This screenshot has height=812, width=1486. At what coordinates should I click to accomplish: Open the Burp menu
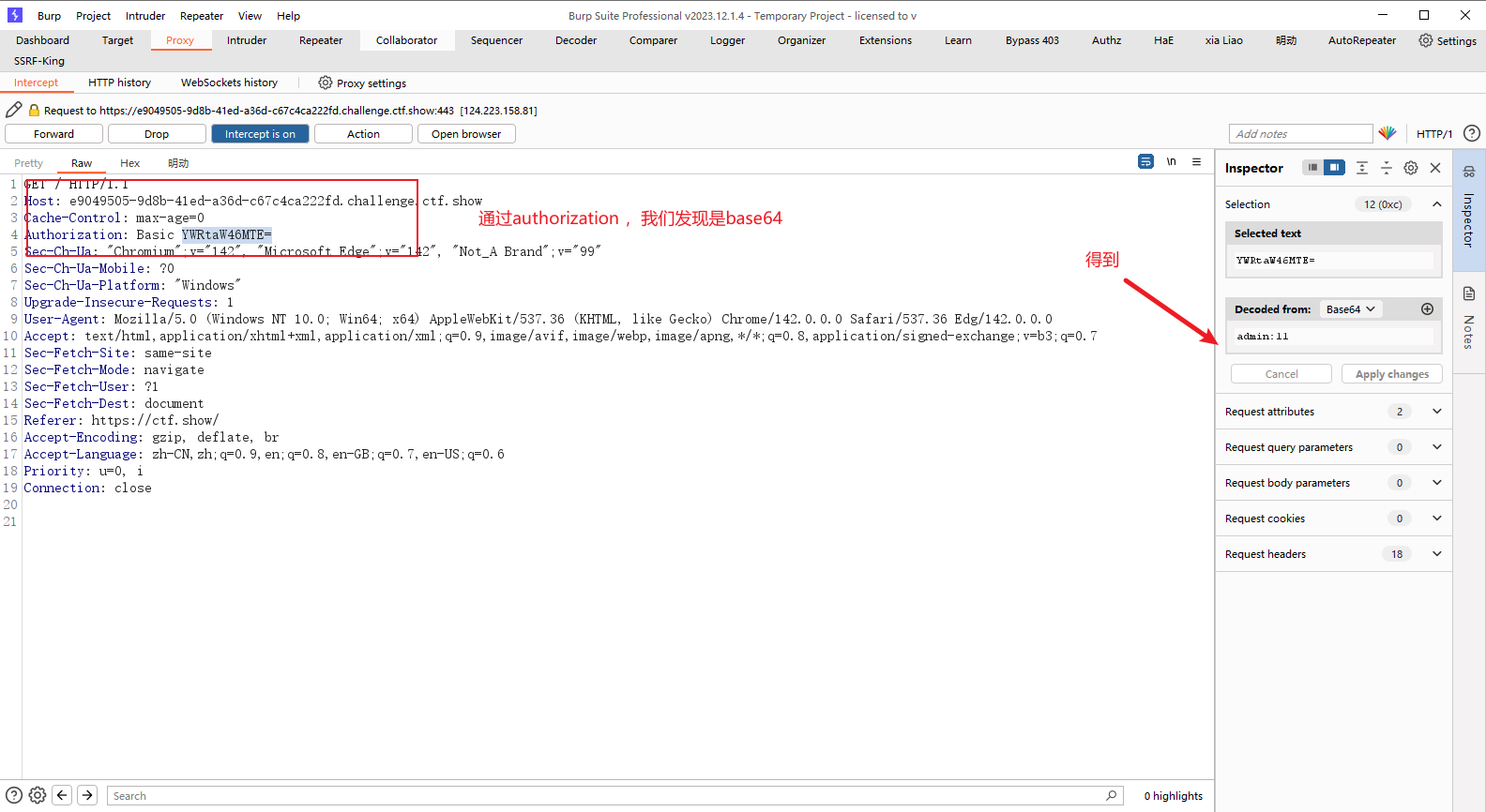click(49, 15)
